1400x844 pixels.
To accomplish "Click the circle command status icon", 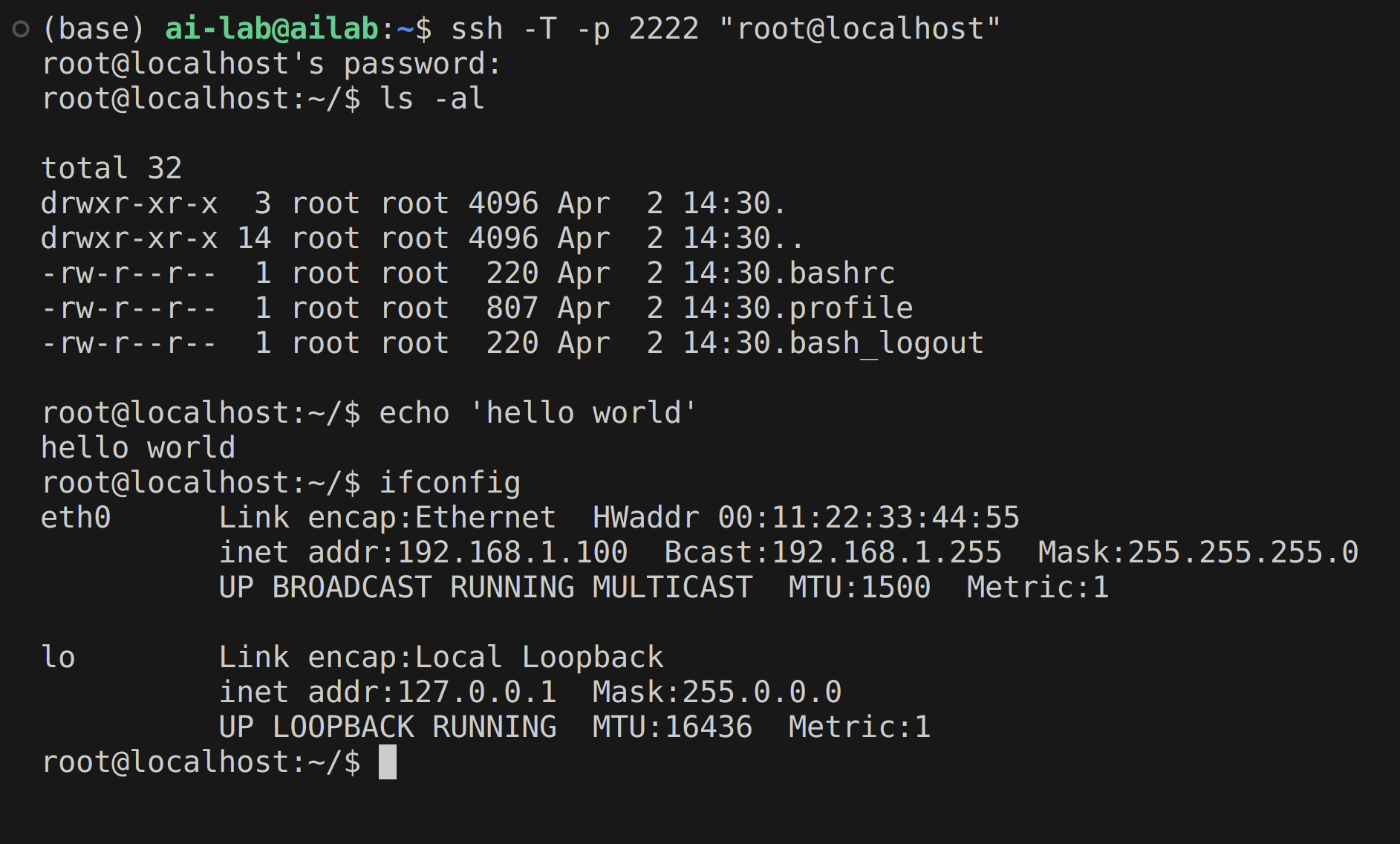I will (21, 29).
